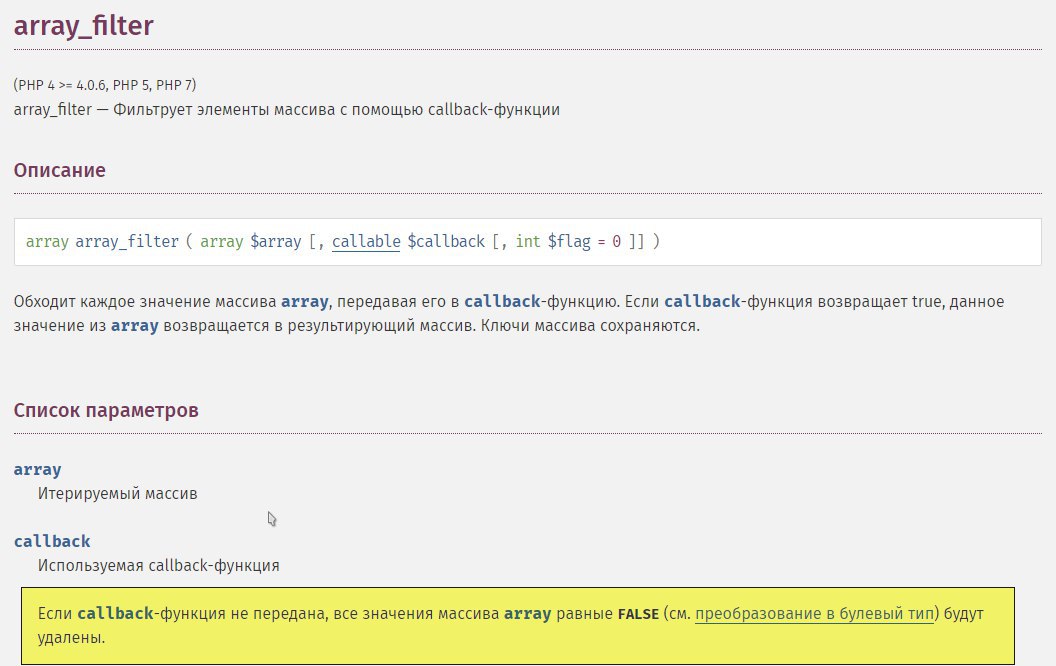
Task: Follow the "преобразование в булевый тип" link
Action: pos(814,613)
